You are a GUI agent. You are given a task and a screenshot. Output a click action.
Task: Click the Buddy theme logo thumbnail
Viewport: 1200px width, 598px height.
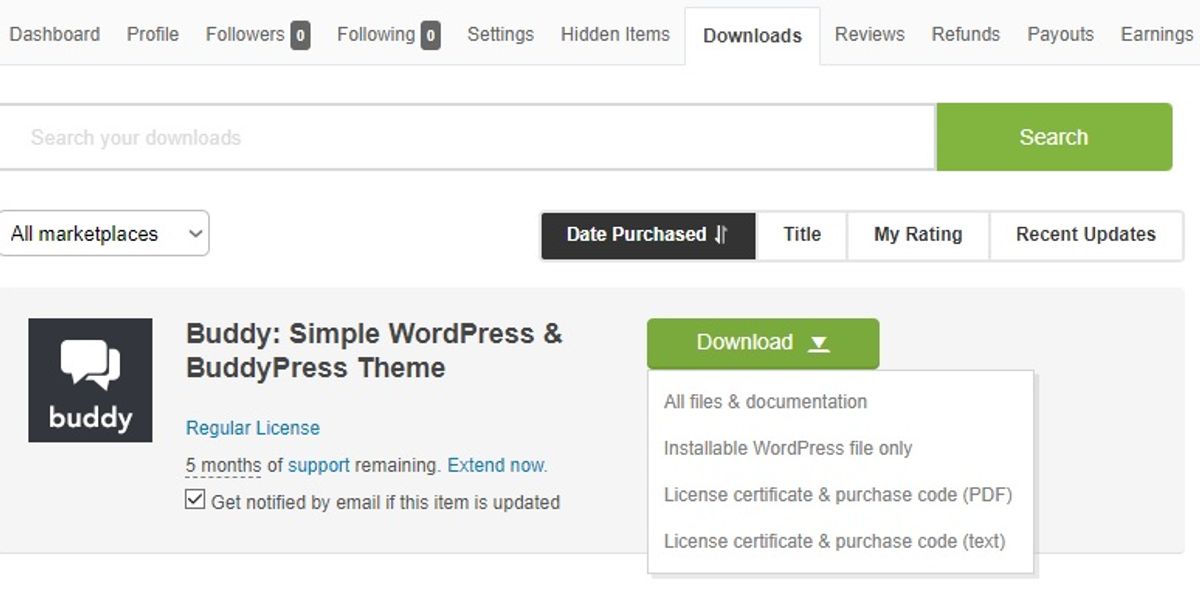[x=90, y=380]
